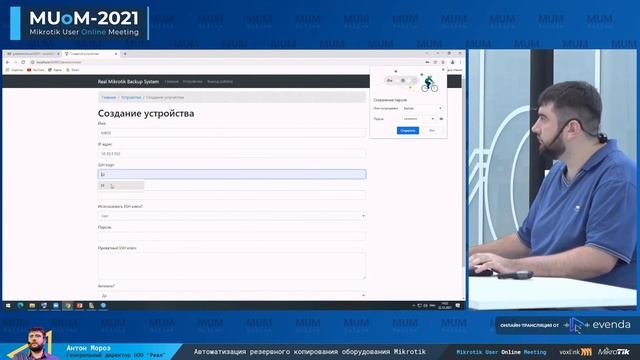Open the PowerPoint taskbar icon
Viewport: 640px width, 360px height.
coord(80,305)
